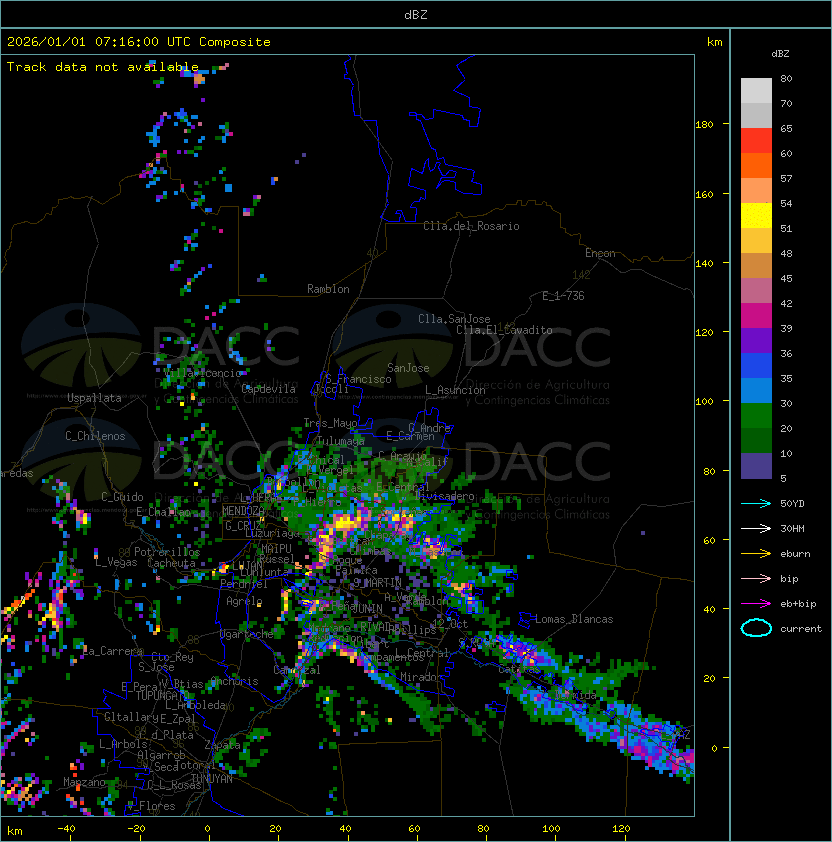Pick the 35 dBZ blue swatch
Image resolution: width=832 pixels, height=842 pixels.
coord(756,390)
